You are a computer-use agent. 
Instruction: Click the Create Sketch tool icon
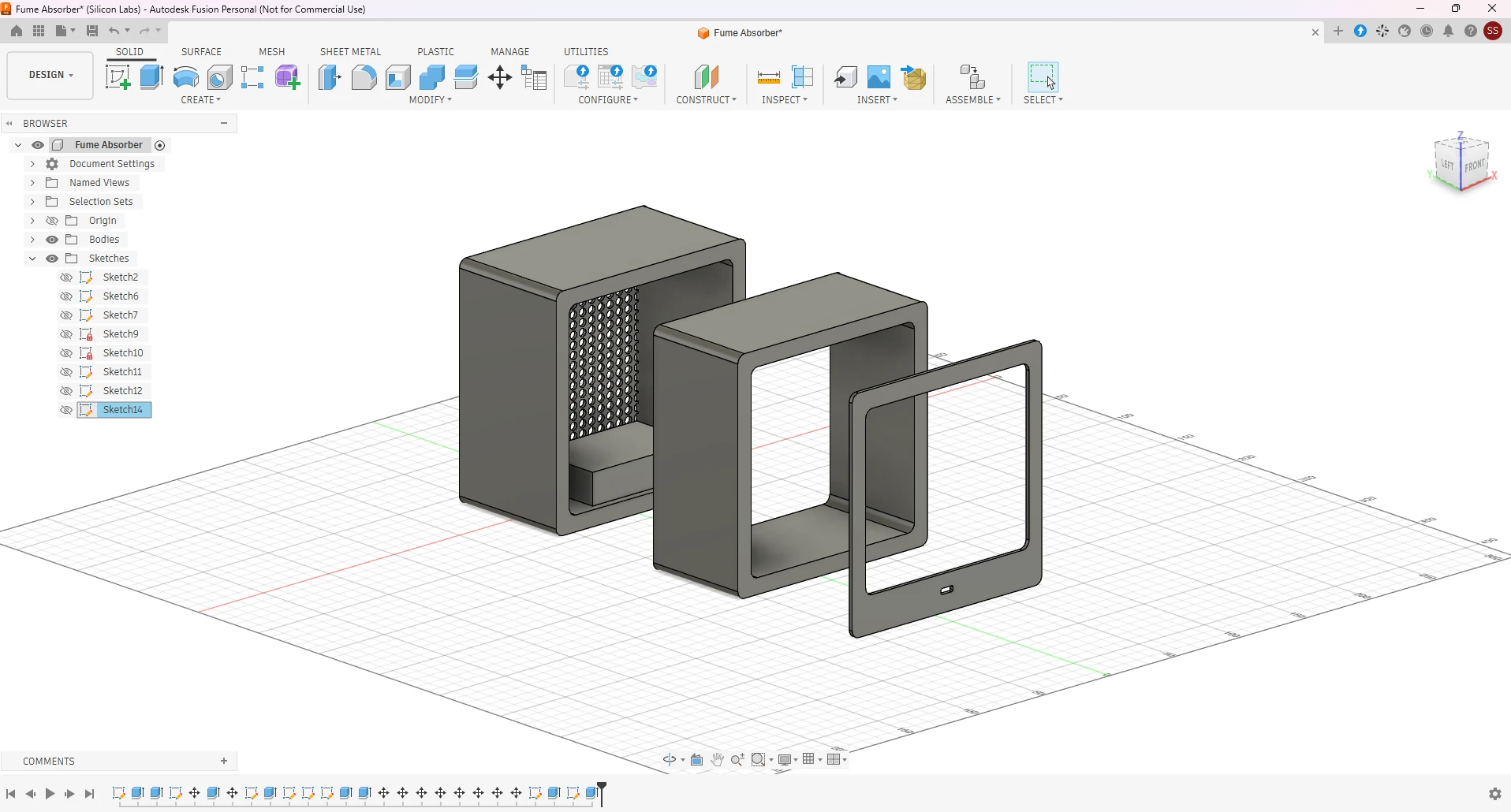pyautogui.click(x=118, y=77)
